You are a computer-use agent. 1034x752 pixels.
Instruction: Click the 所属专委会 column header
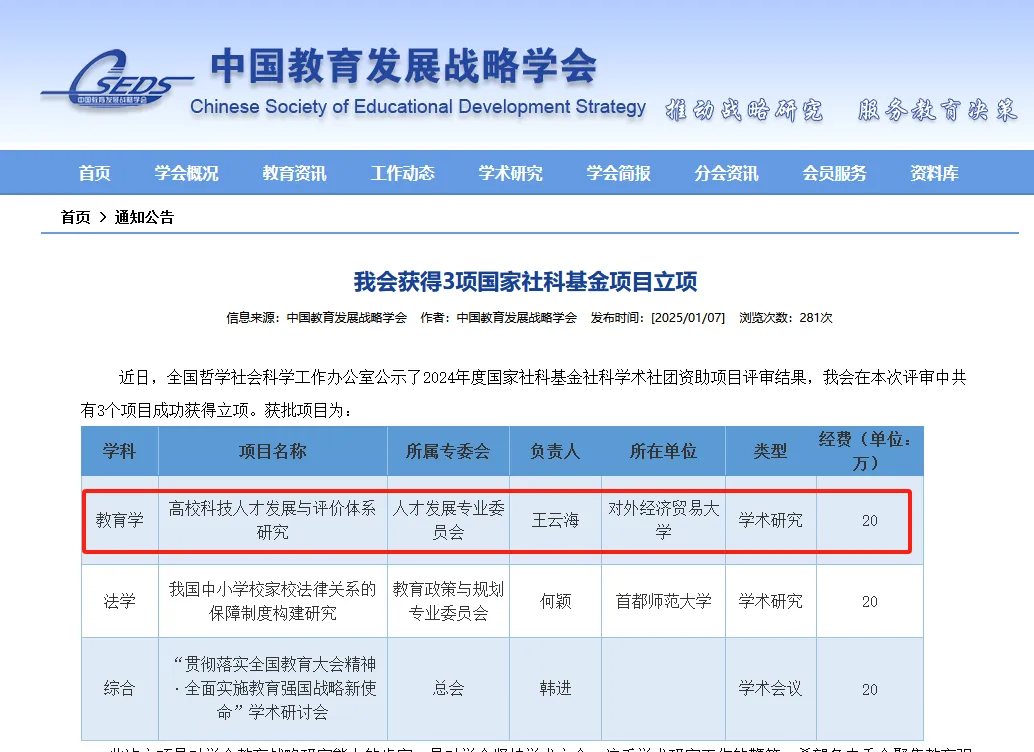[x=448, y=451]
